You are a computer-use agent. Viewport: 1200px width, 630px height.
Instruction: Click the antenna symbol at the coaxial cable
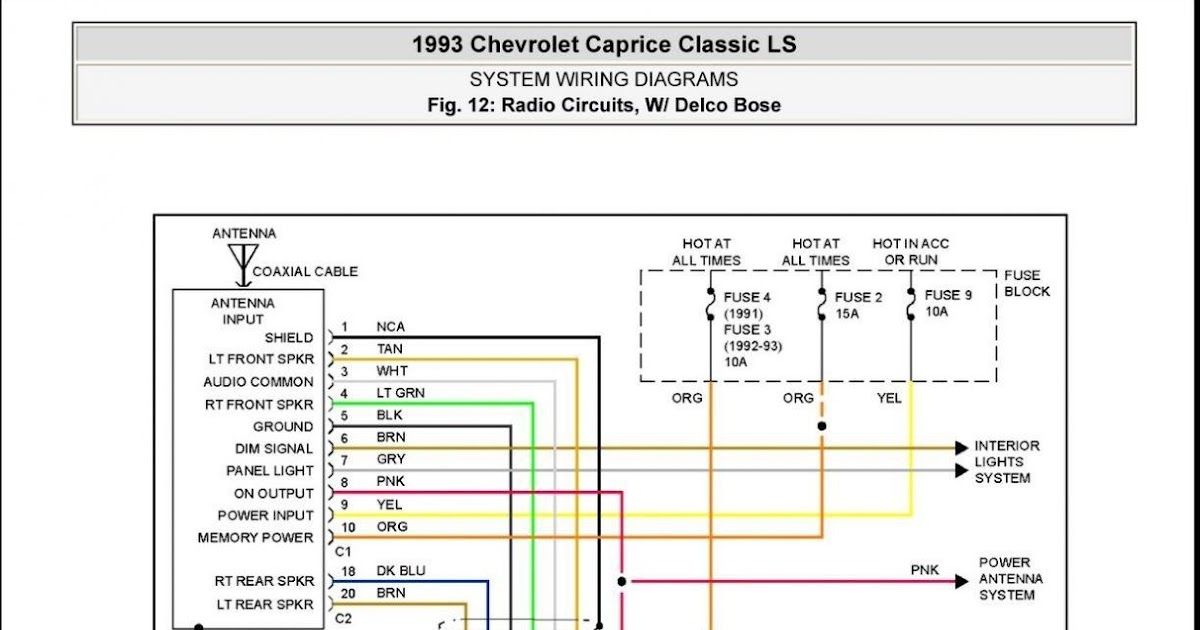tap(243, 264)
